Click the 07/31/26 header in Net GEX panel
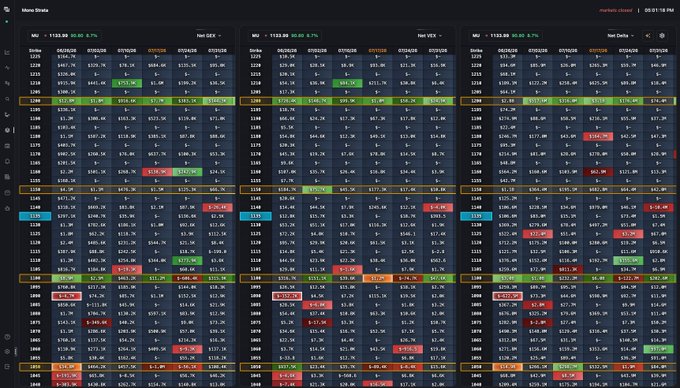Viewport: 680px width, 388px height. coord(217,51)
